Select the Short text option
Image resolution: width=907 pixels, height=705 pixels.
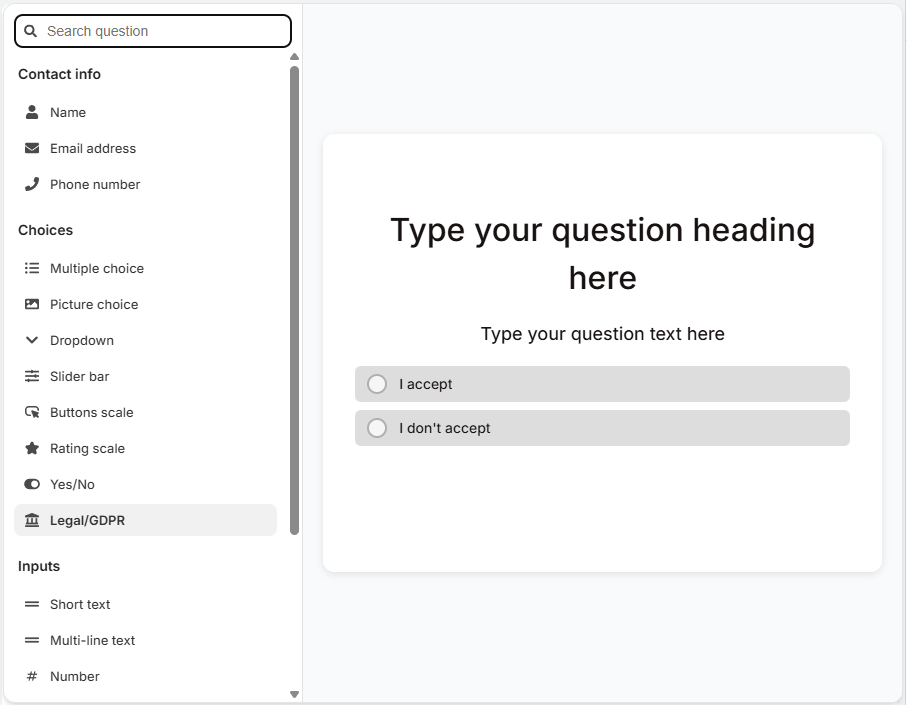[x=80, y=604]
